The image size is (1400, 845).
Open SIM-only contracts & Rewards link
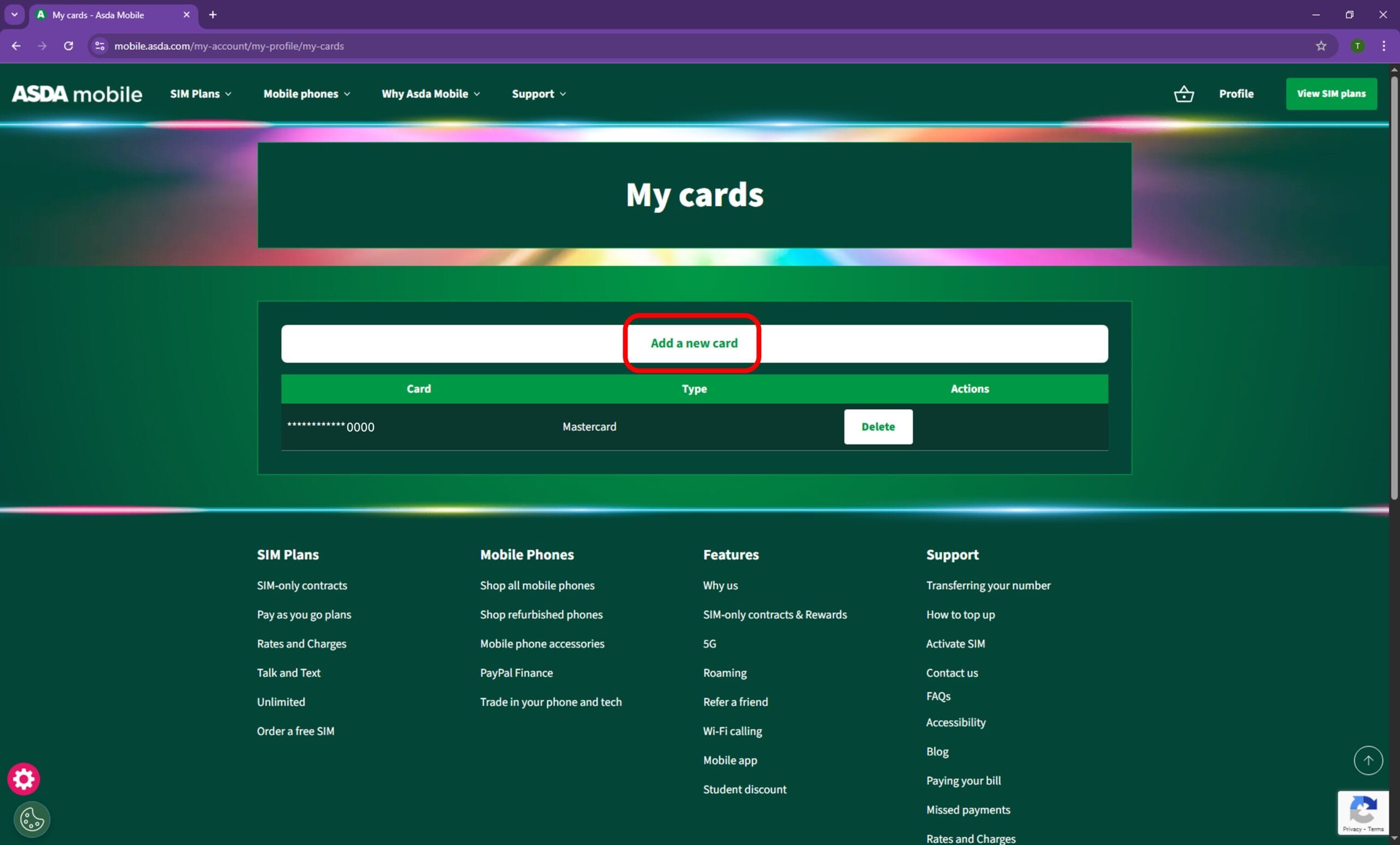click(774, 614)
